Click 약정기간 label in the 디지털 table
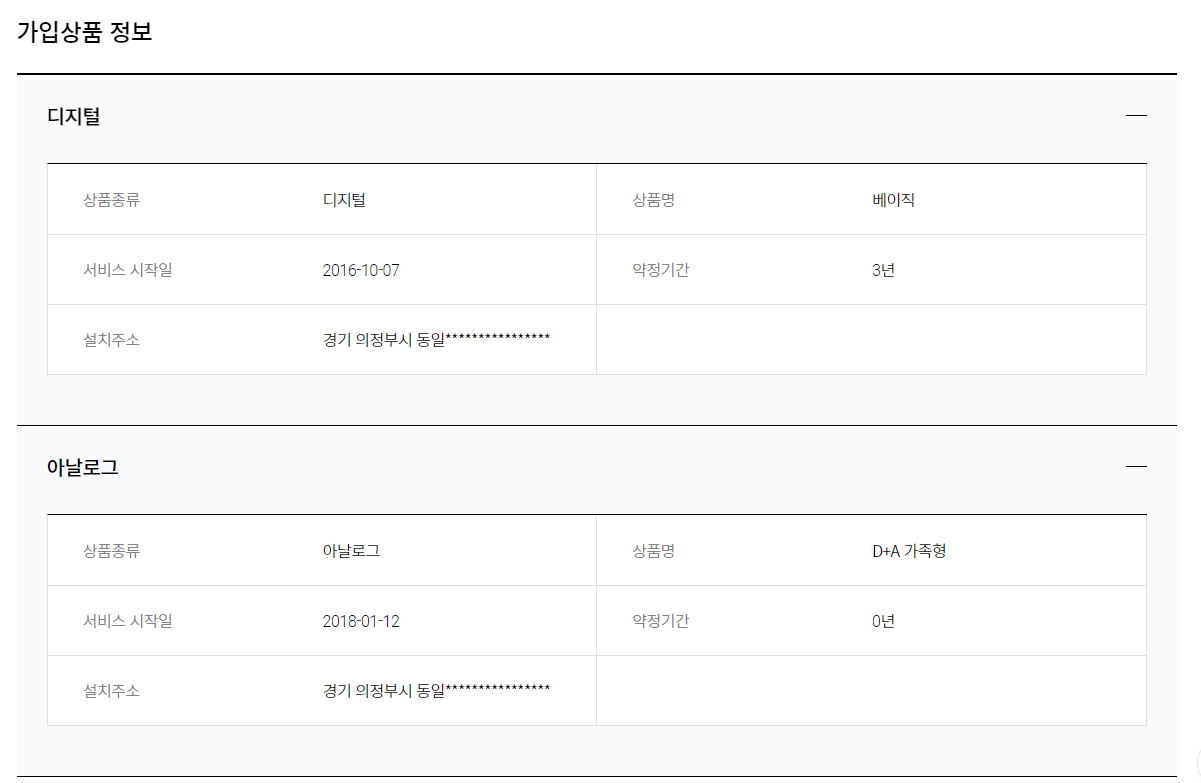 660,270
